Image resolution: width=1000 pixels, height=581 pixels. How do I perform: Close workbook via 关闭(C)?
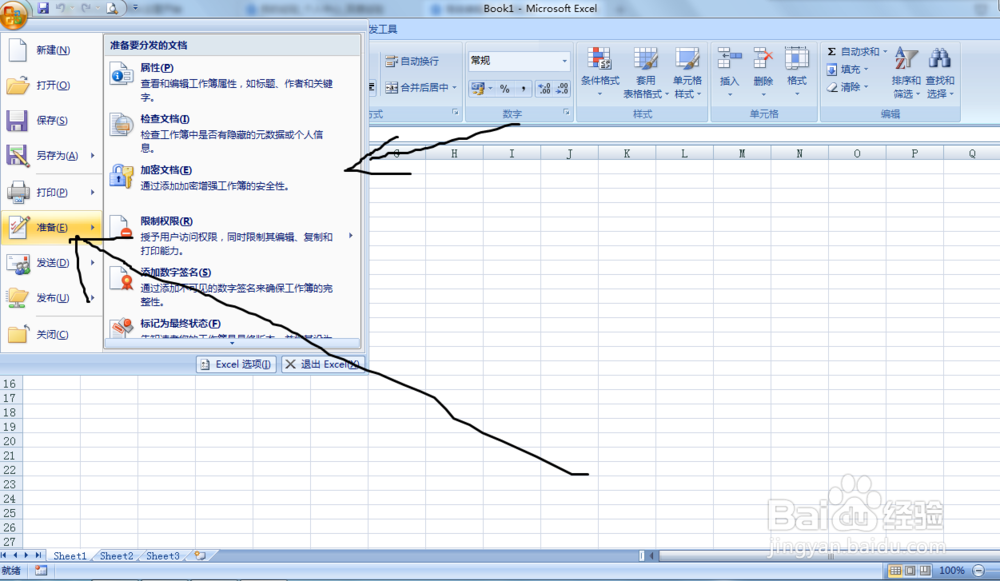point(52,334)
